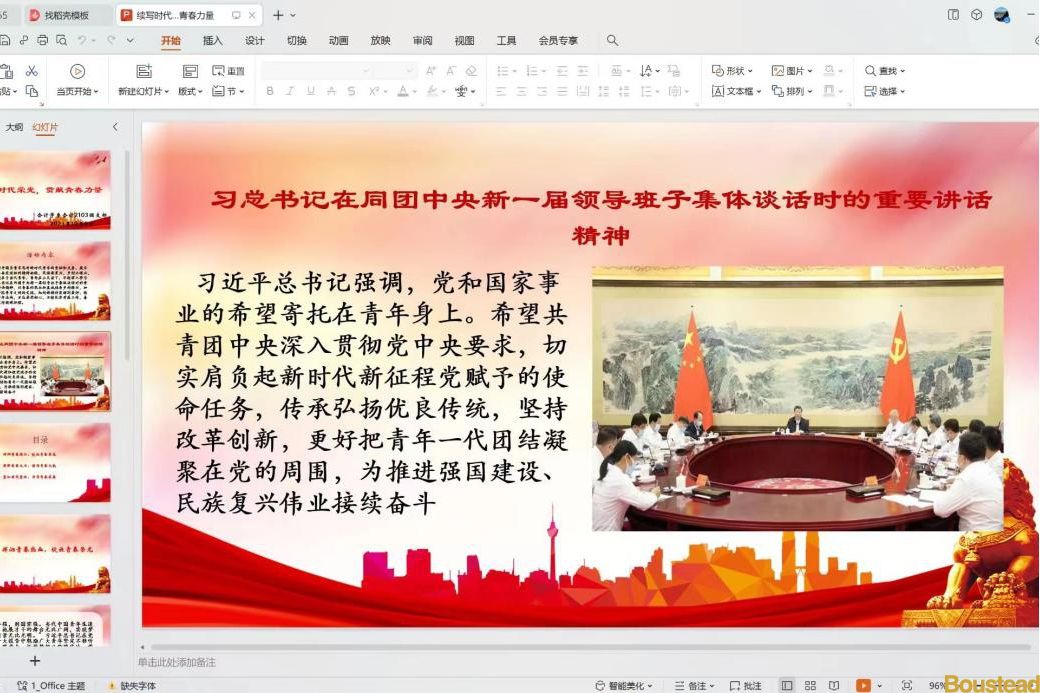Open the Insert (插入) ribbon tab
Screen dimensions: 1040x693
(213, 41)
